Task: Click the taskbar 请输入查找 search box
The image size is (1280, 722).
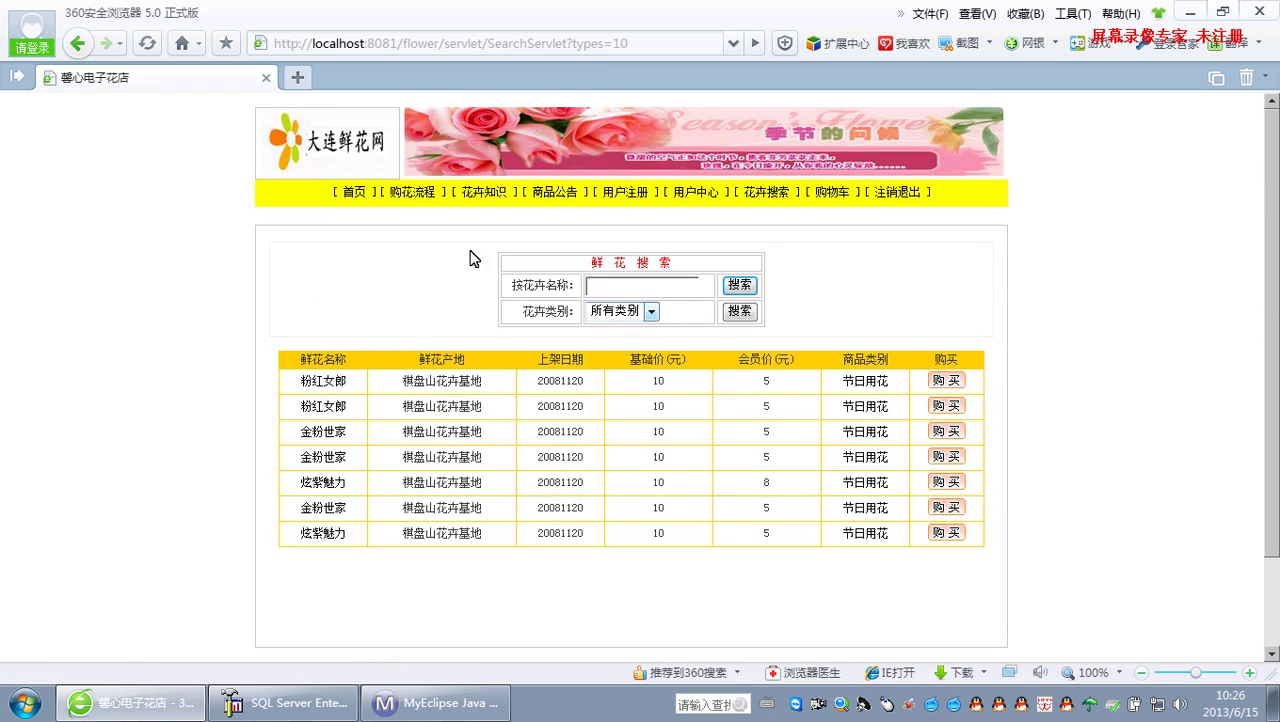Action: (x=712, y=704)
